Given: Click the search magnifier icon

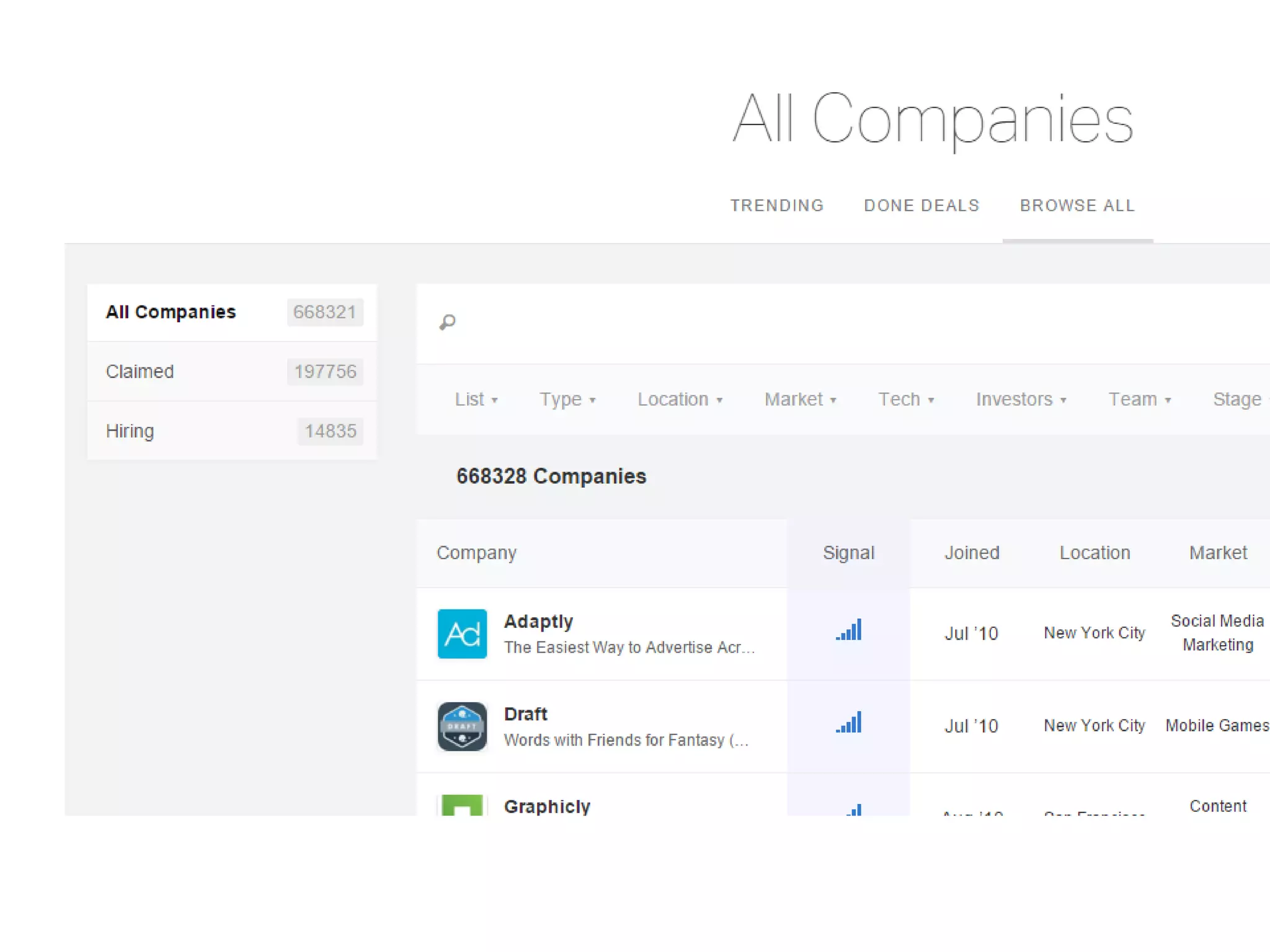Looking at the screenshot, I should tap(447, 322).
